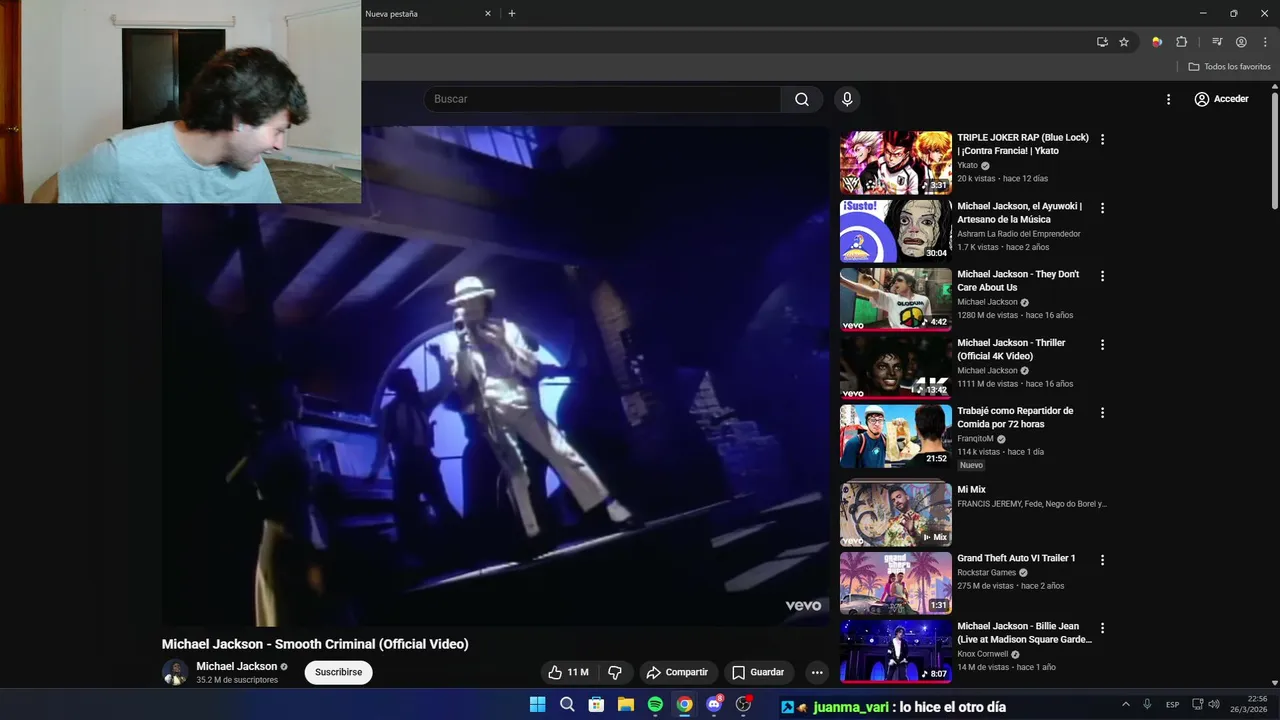Open the Mi Mix playlist thumbnail
The image size is (1280, 720).
click(895, 513)
